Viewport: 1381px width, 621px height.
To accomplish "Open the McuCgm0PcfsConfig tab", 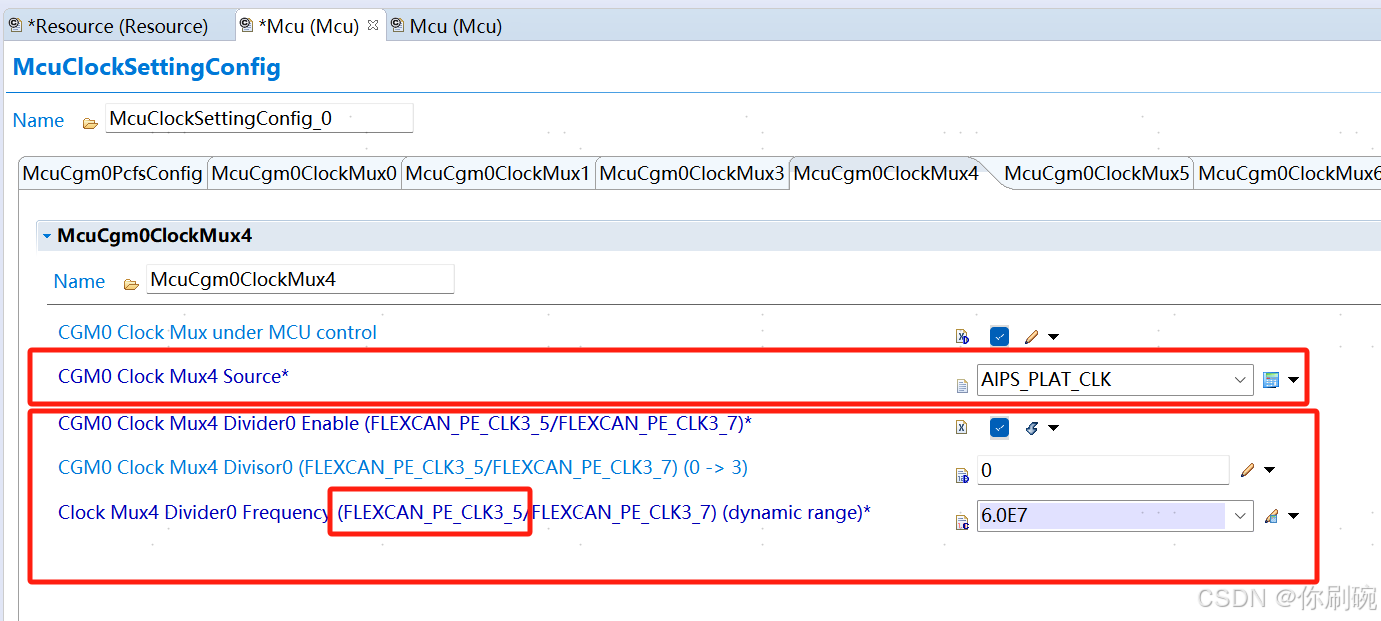I will pos(113,173).
